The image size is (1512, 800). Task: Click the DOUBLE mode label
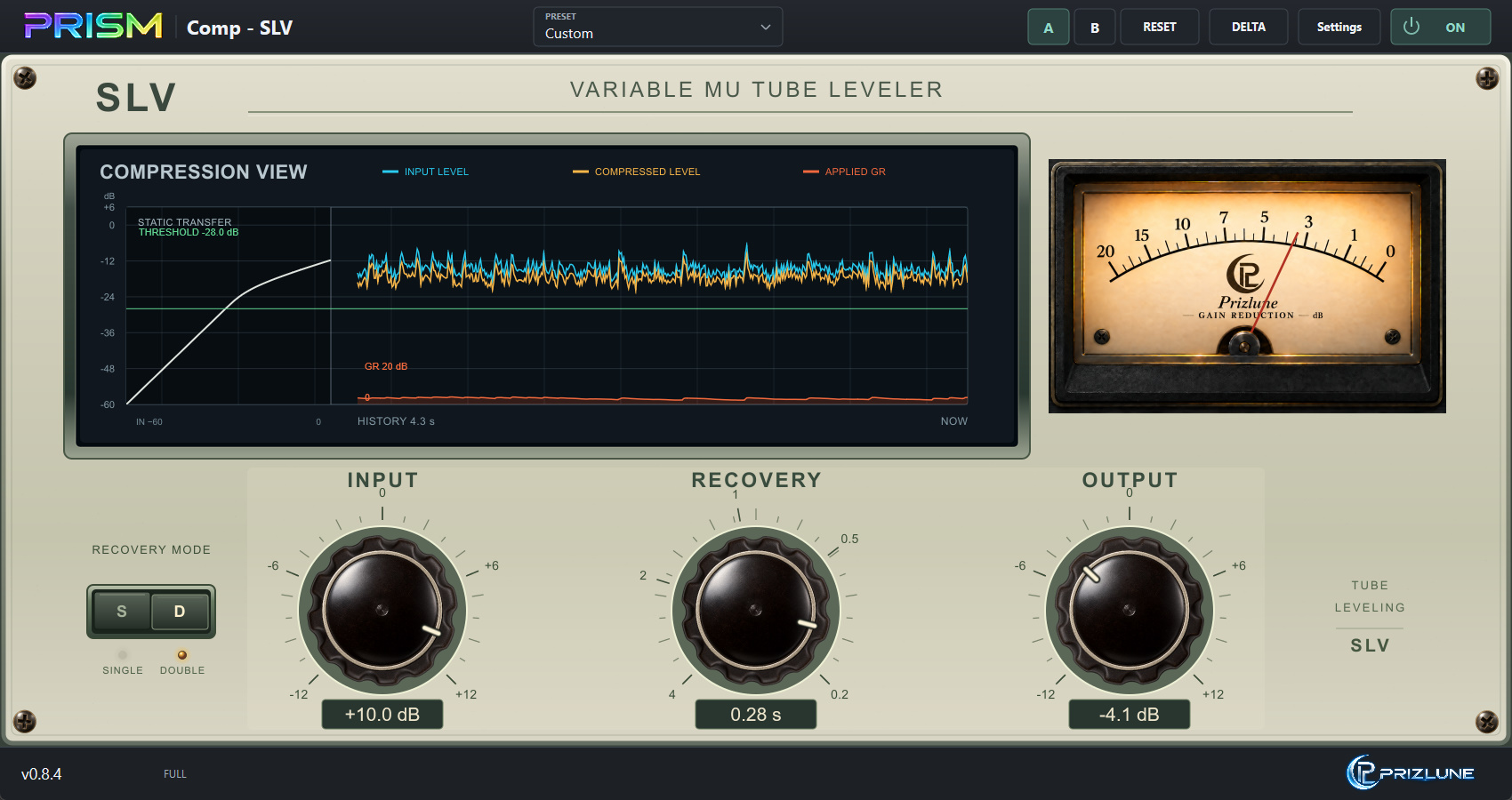pyautogui.click(x=182, y=670)
